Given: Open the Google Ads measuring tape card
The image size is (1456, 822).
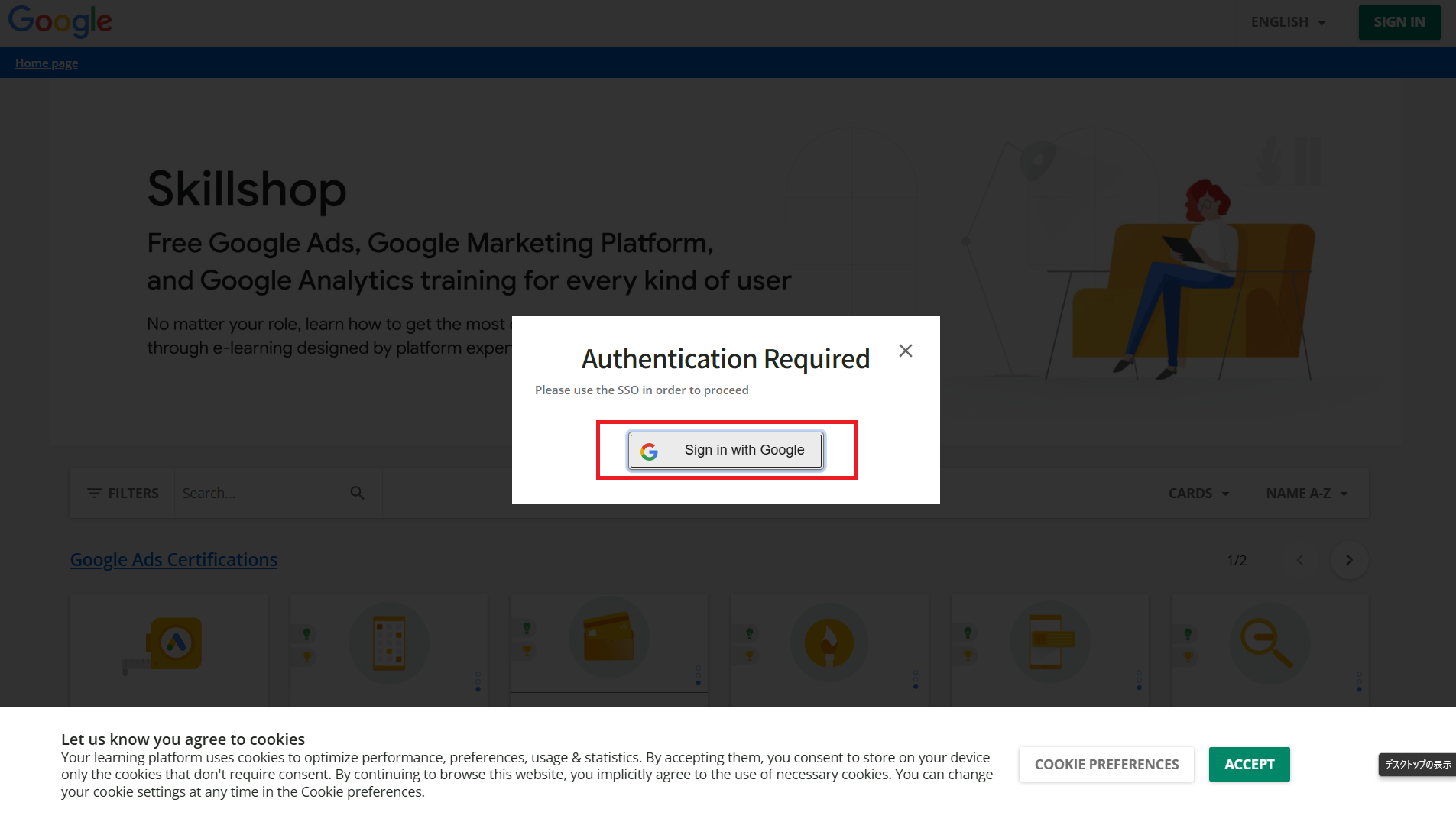Looking at the screenshot, I should coord(168,651).
